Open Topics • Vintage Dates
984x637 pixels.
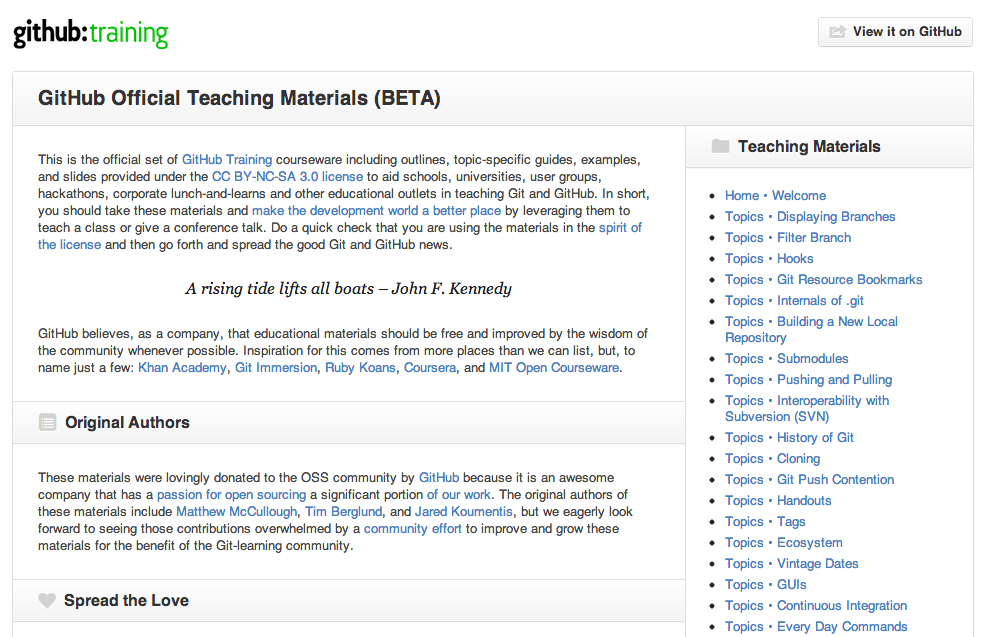point(792,564)
